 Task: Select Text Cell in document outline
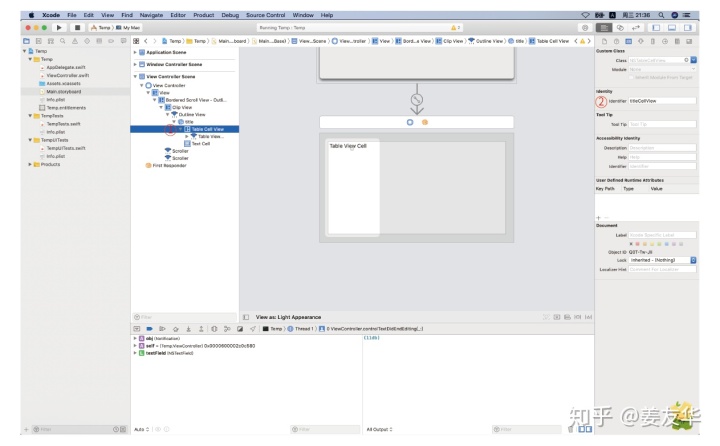pos(201,144)
